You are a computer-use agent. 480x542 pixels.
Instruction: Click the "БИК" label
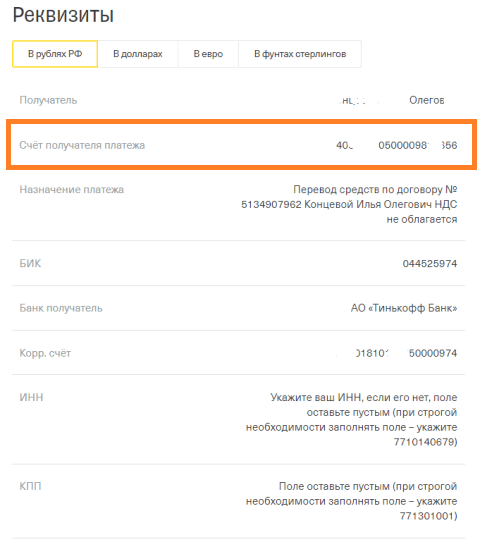click(x=30, y=263)
